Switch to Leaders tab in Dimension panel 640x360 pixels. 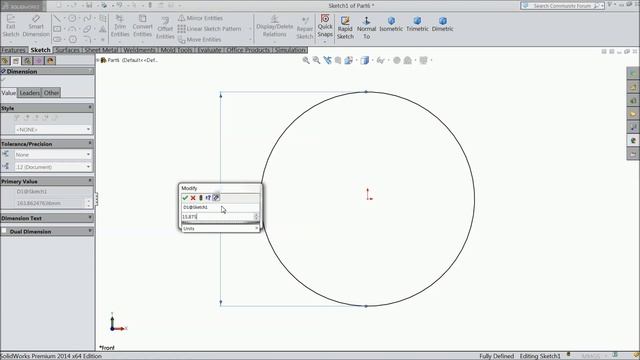(x=30, y=93)
